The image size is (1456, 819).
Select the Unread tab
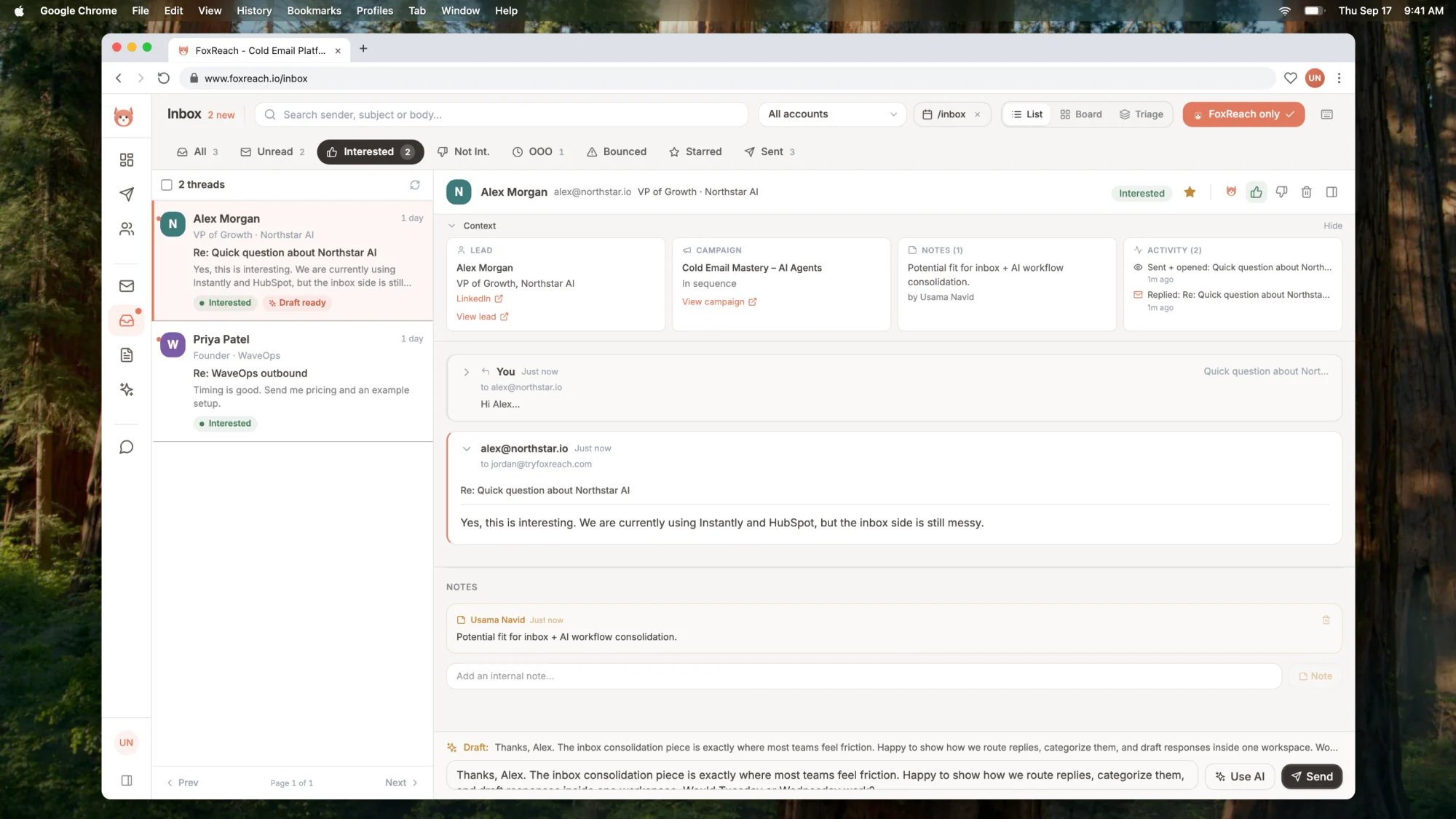tap(272, 151)
